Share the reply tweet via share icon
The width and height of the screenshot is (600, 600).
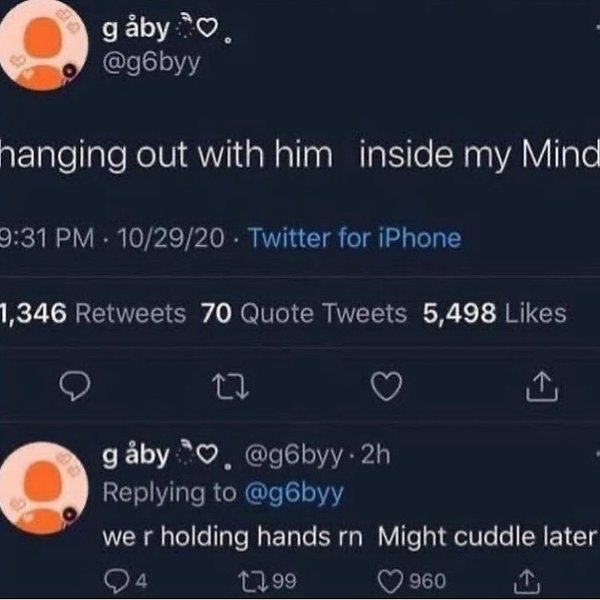click(527, 580)
